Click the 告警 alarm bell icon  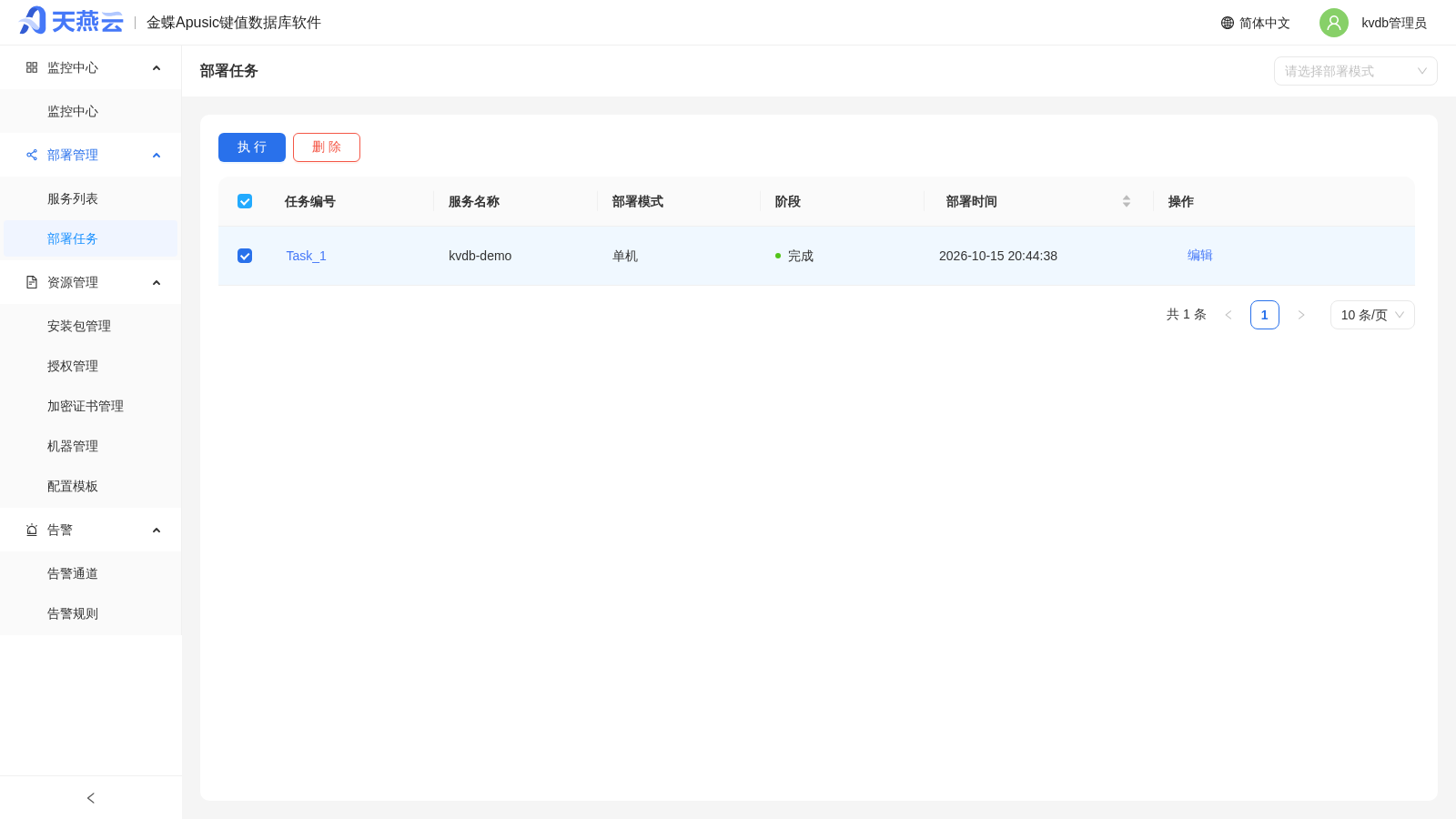click(x=32, y=530)
